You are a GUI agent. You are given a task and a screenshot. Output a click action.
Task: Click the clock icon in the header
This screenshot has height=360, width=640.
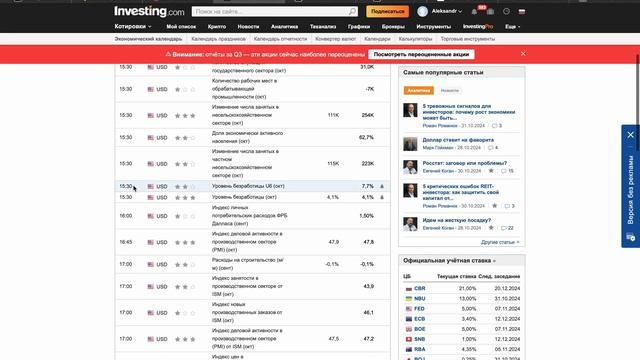[506, 11]
